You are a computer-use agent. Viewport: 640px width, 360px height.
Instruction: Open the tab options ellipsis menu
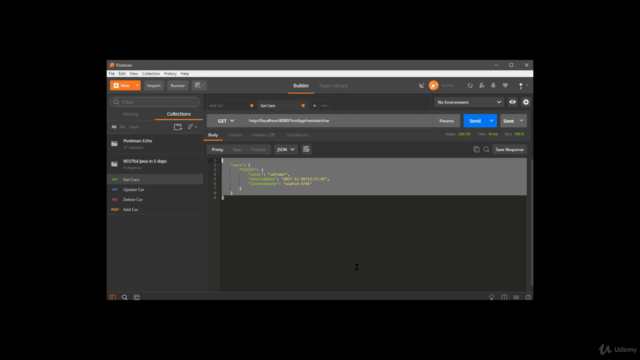tap(324, 106)
